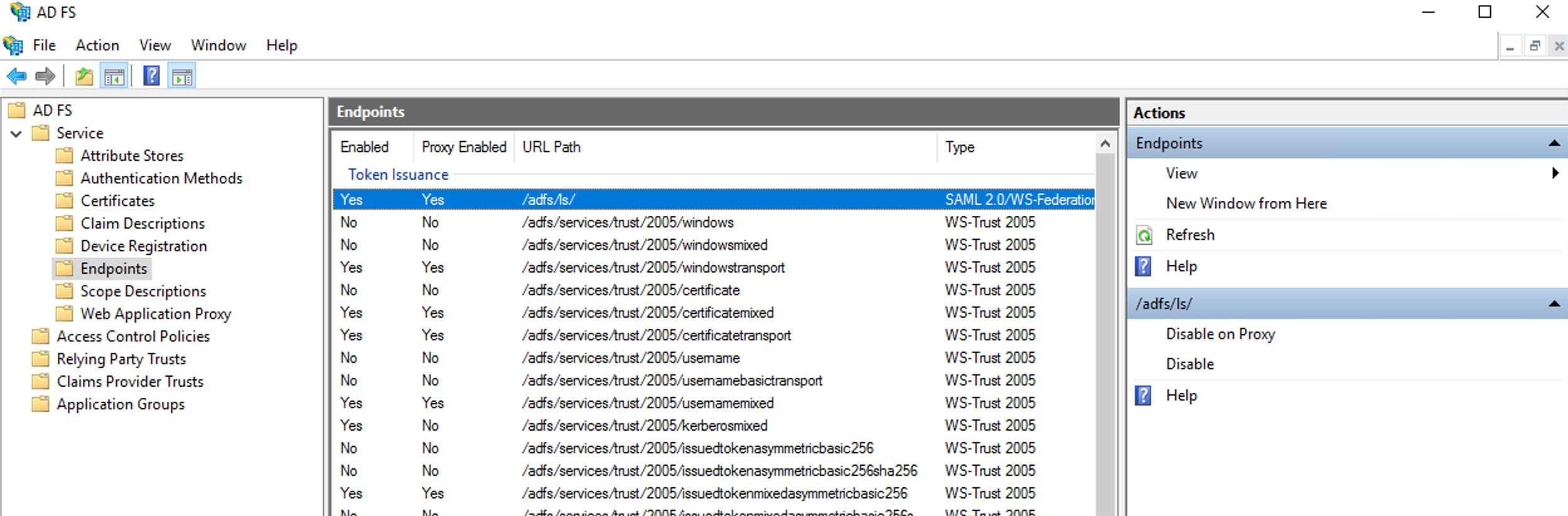Collapse the /adfs/ls/ actions section
This screenshot has width=1568, height=516.
coord(1554,304)
